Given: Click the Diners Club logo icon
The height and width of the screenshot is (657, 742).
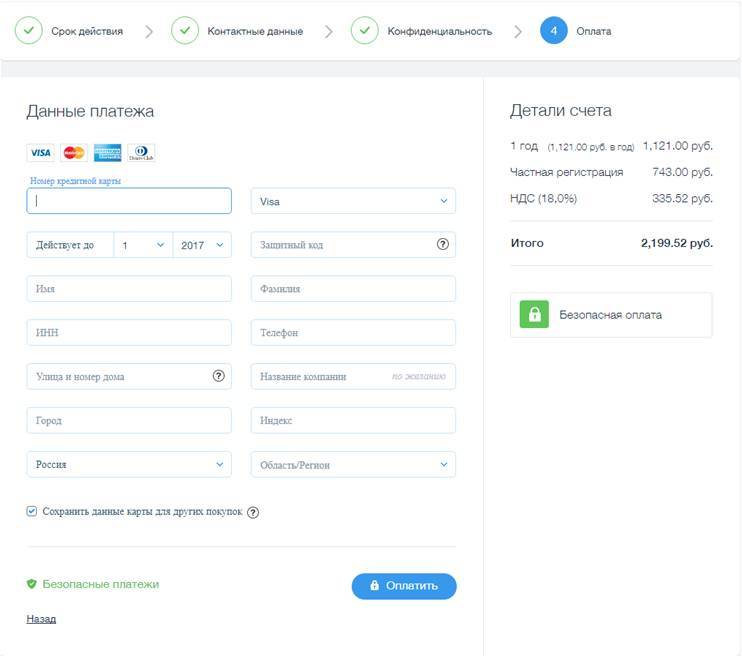Looking at the screenshot, I should pyautogui.click(x=141, y=153).
